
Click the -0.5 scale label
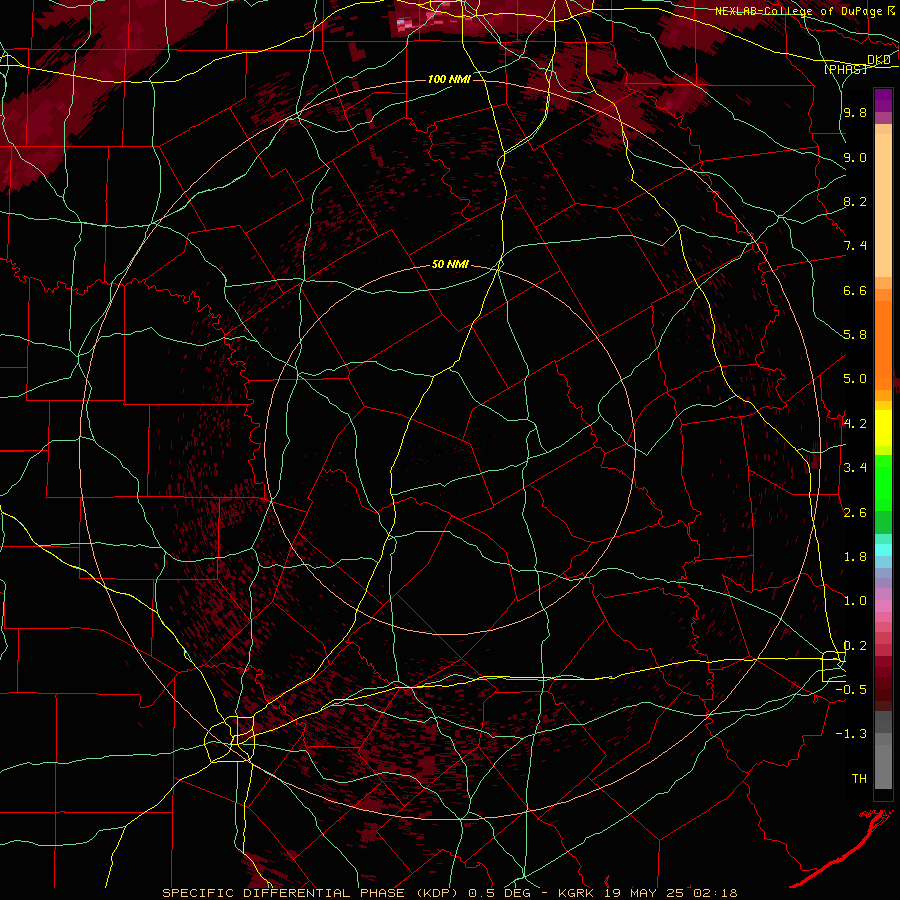click(851, 690)
